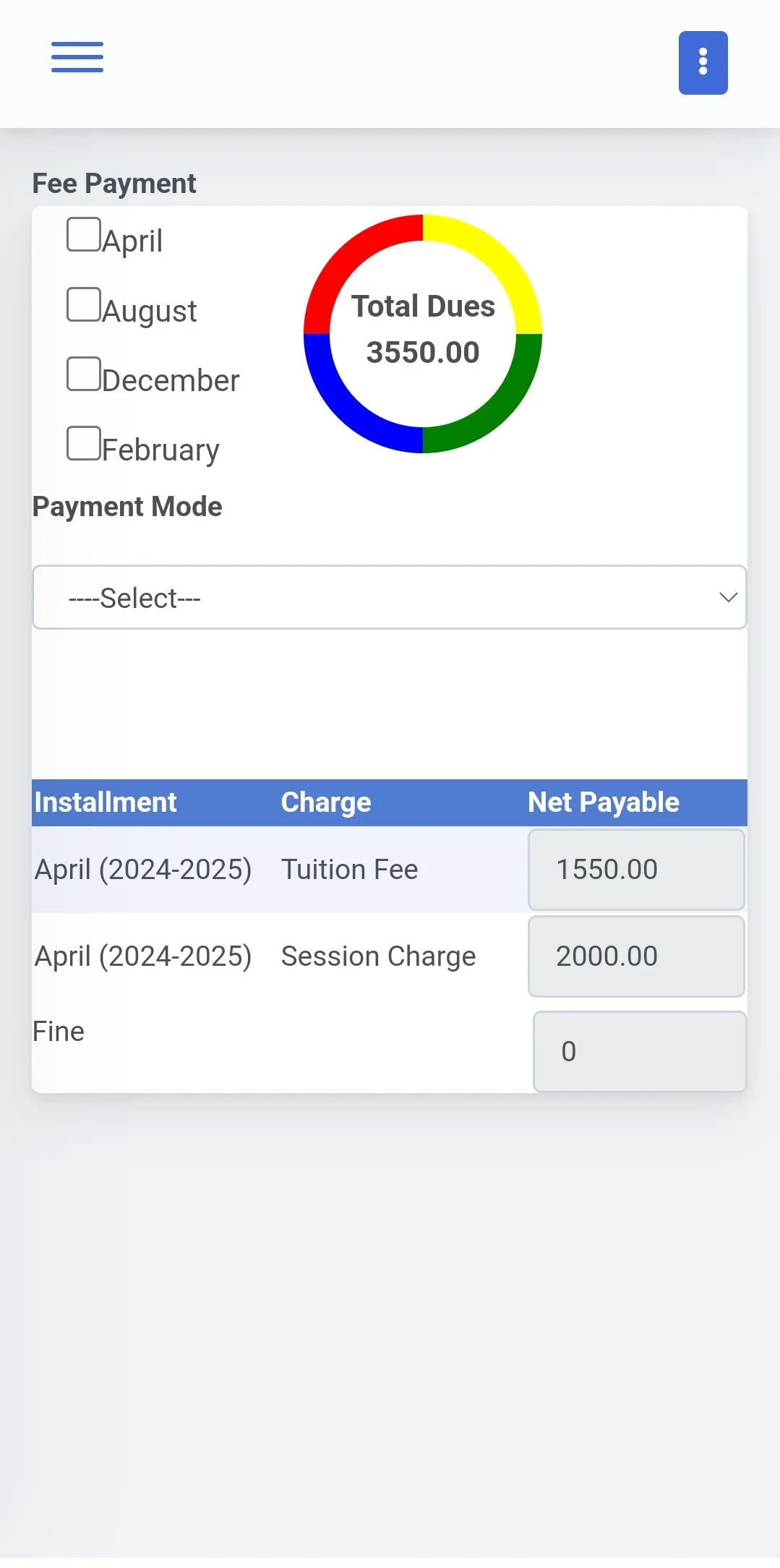Click the Tuition Fee net payable field
Viewport: 780px width, 1568px height.
point(636,869)
